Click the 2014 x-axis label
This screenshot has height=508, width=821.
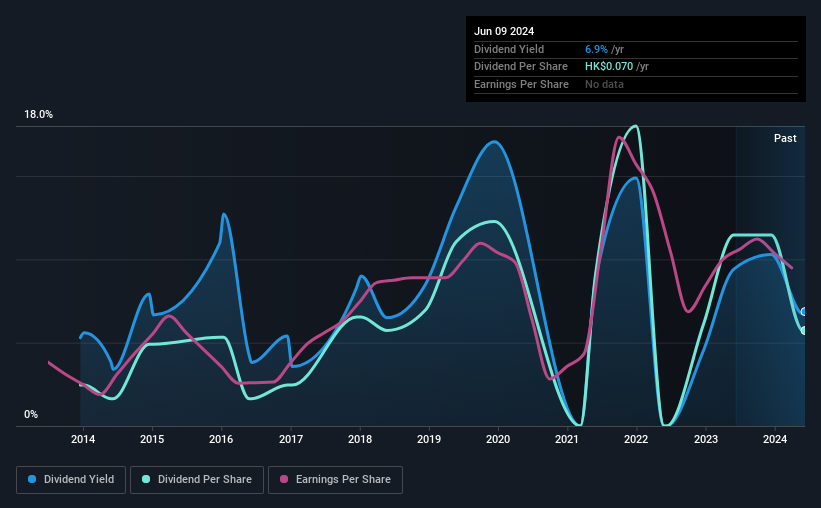tap(83, 439)
